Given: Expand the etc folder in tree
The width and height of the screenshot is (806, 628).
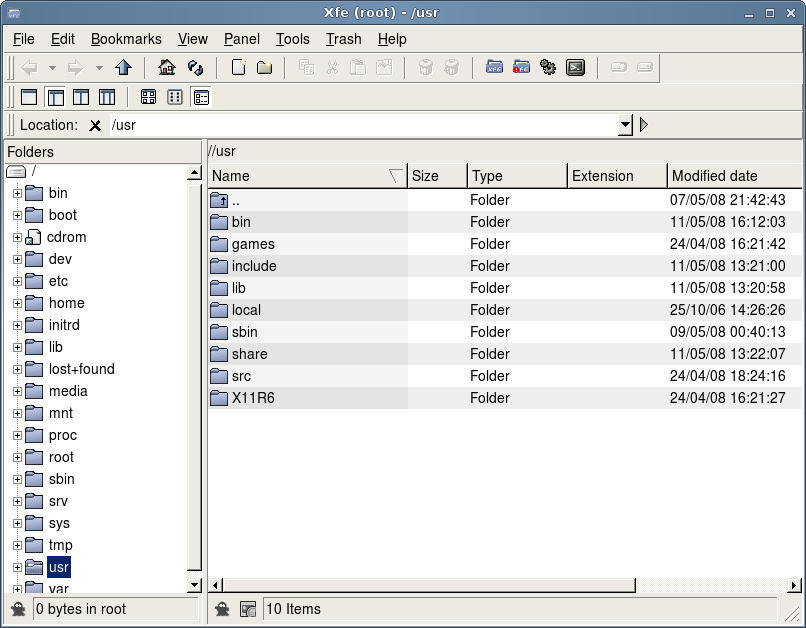Looking at the screenshot, I should tap(17, 282).
